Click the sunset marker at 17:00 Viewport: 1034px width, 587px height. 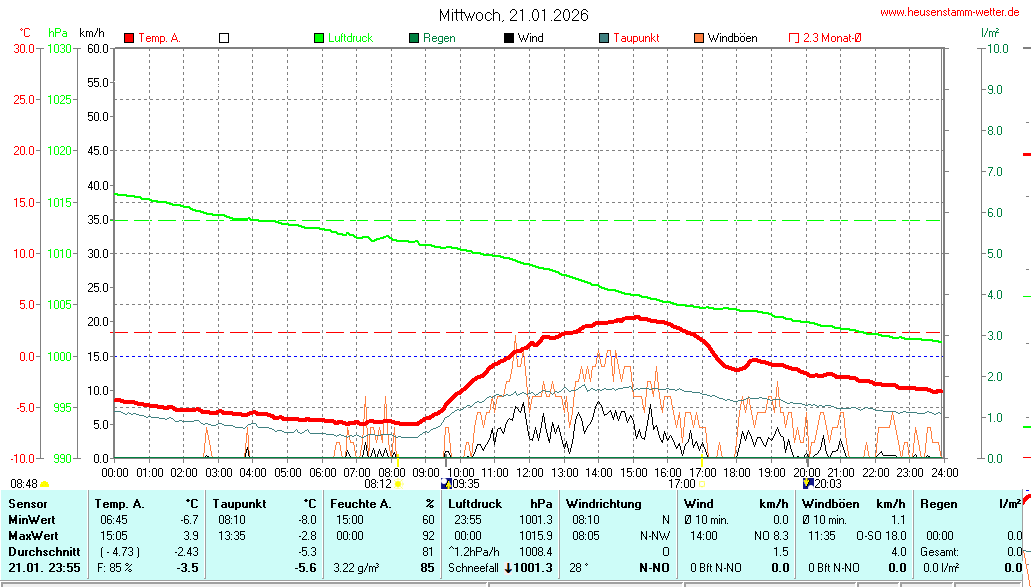pyautogui.click(x=703, y=484)
